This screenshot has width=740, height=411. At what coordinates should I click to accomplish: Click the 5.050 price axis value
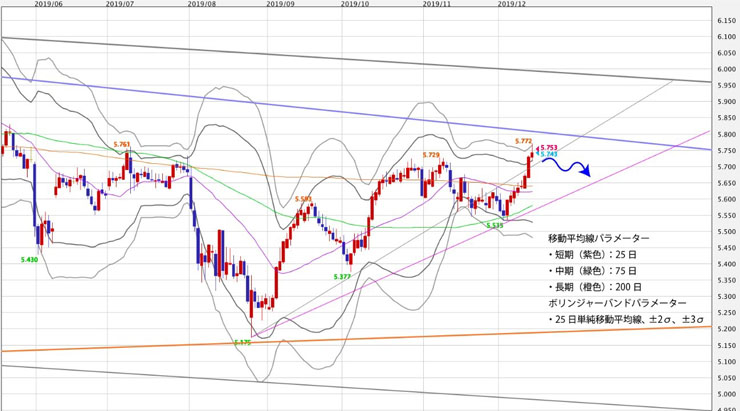tap(727, 378)
